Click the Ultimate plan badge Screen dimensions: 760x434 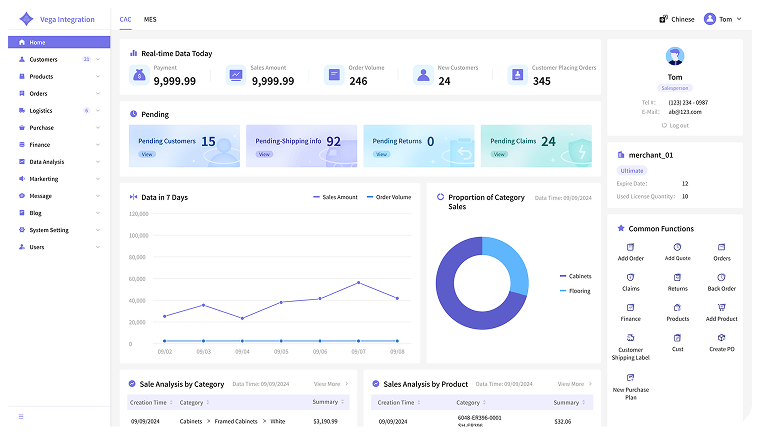click(x=632, y=171)
